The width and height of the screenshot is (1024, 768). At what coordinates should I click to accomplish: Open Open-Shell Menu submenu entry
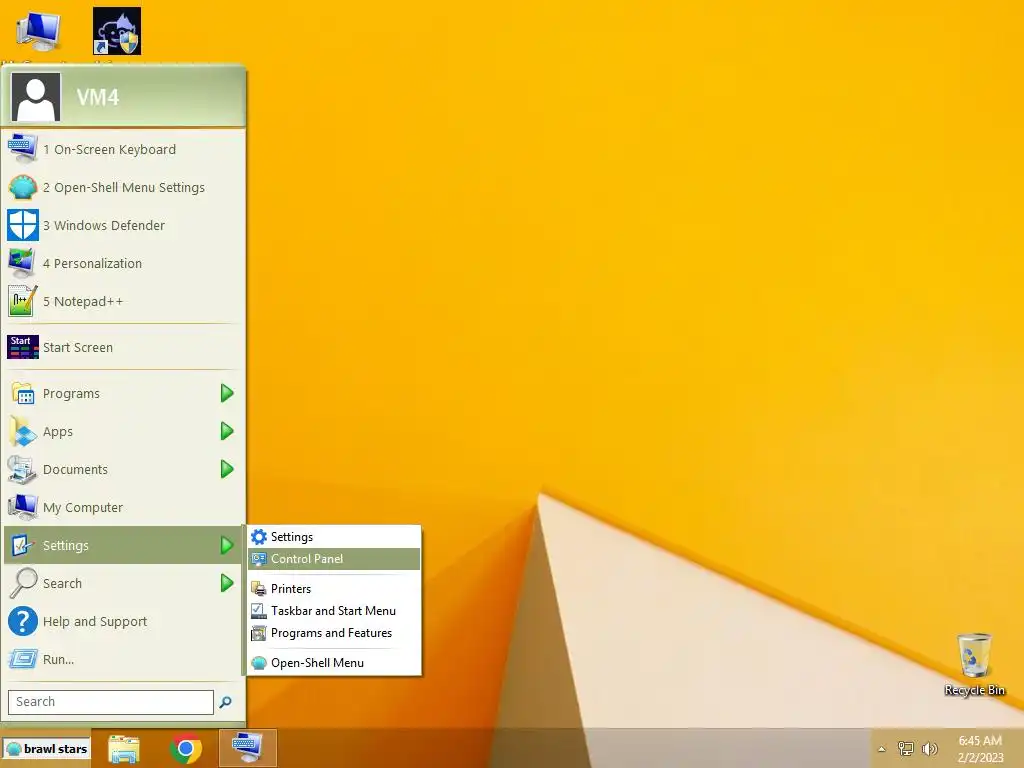334,663
